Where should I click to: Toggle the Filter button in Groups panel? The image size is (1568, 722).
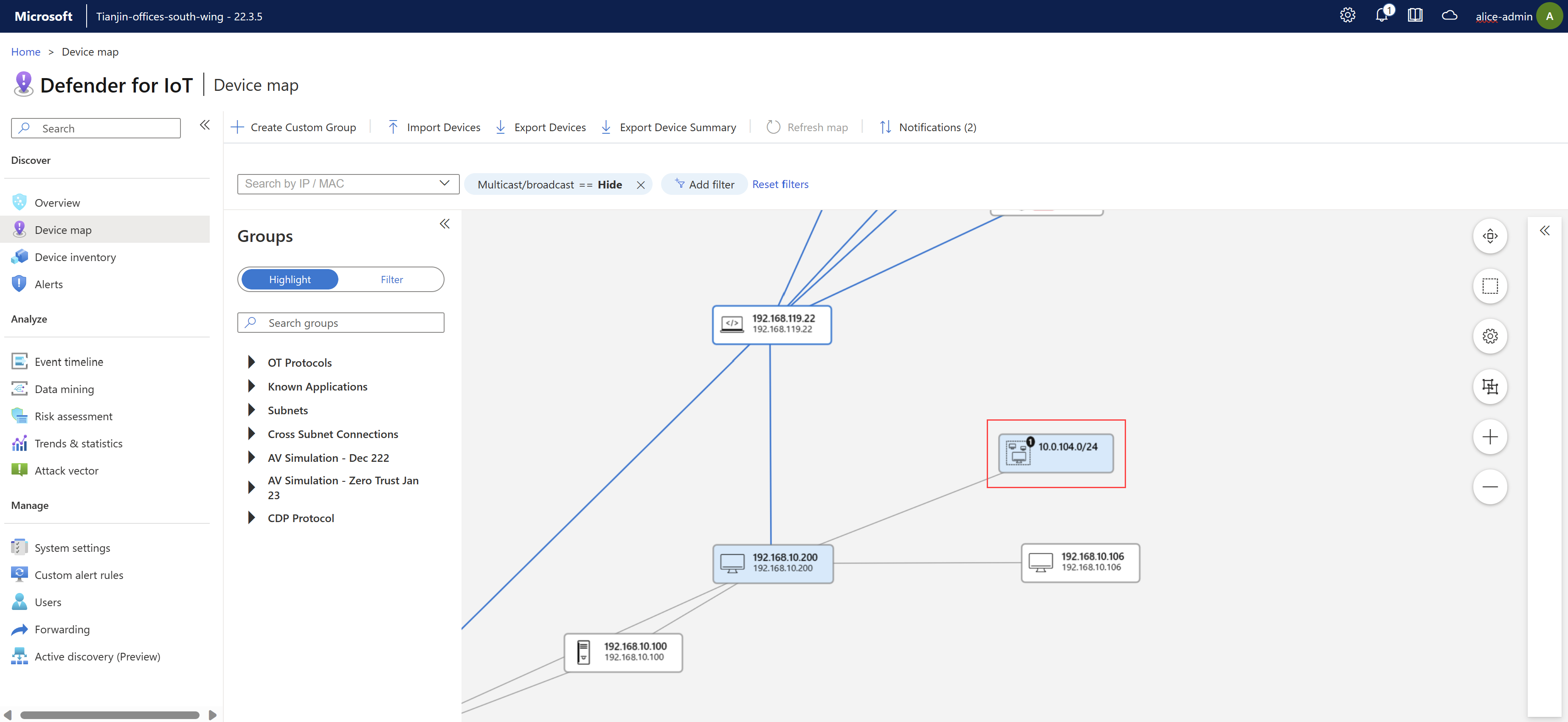click(392, 279)
